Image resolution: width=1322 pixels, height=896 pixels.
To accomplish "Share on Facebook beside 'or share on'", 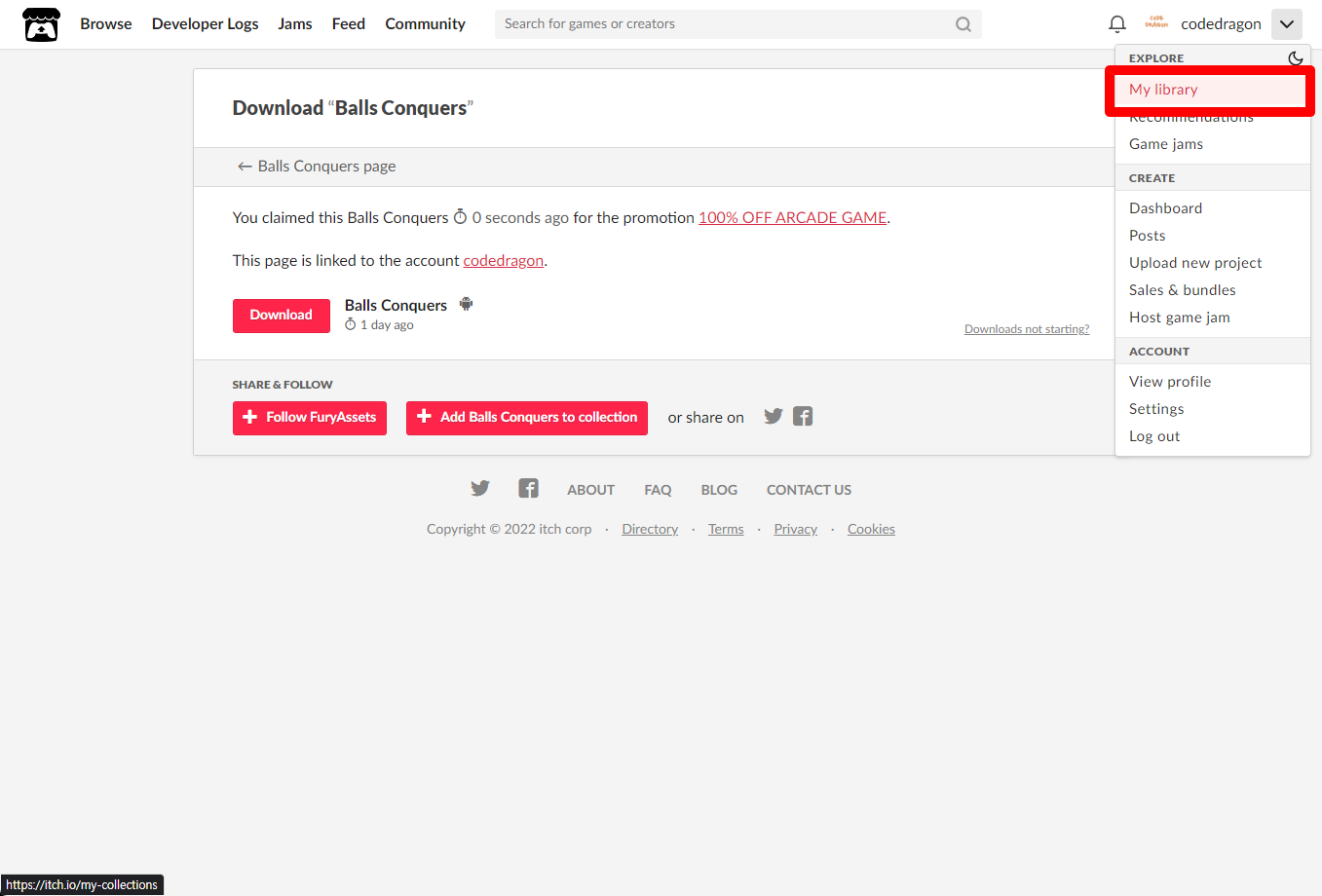I will tap(803, 417).
